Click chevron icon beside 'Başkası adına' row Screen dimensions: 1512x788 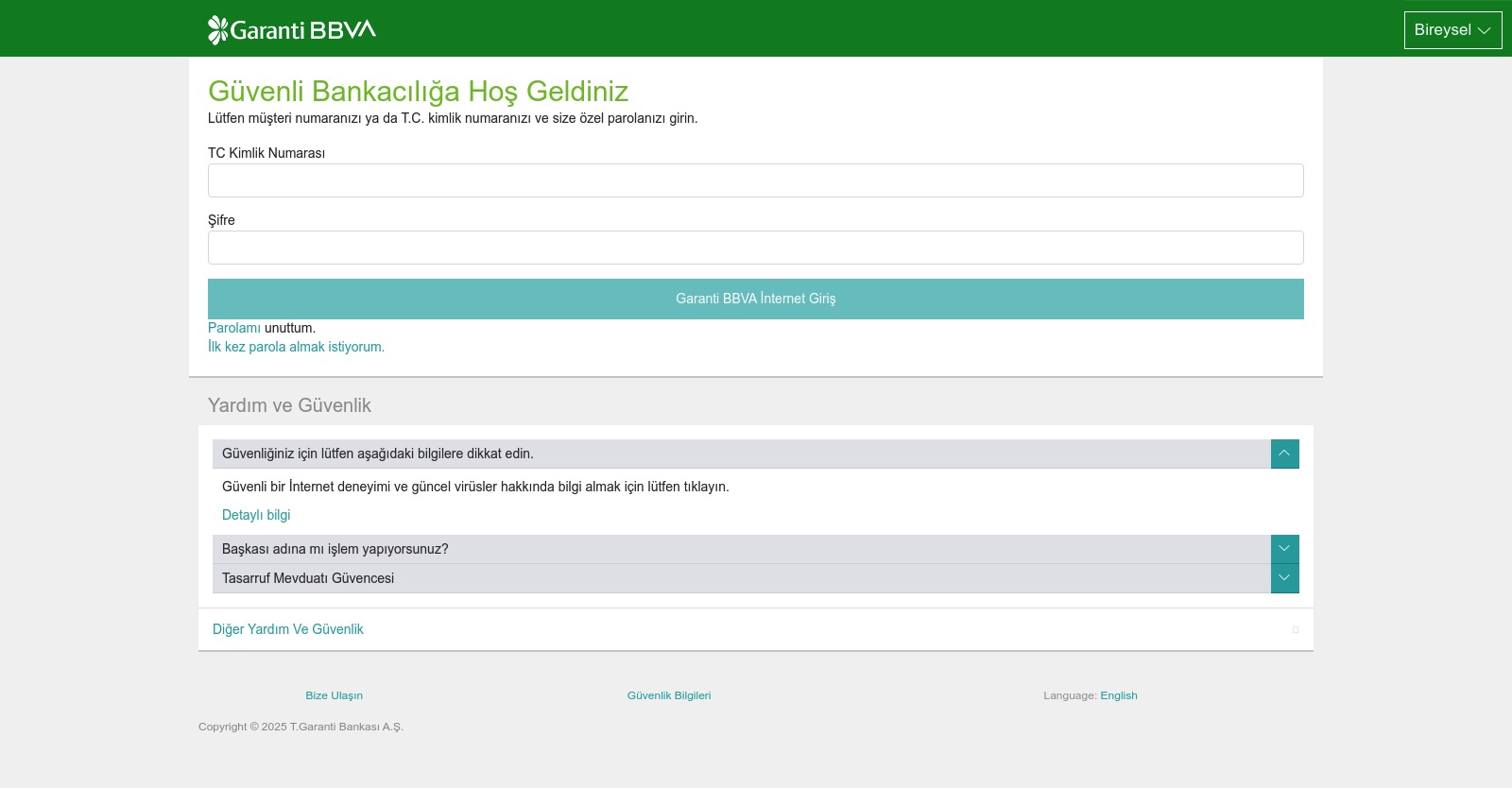pos(1284,549)
